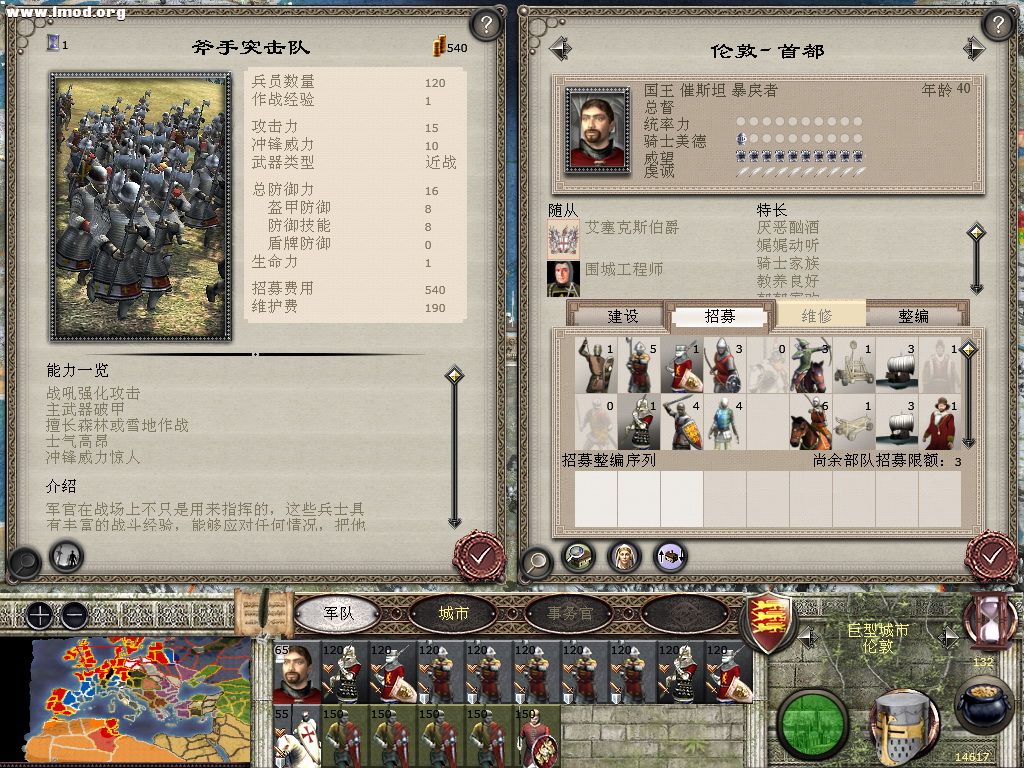The image size is (1024, 768).
Task: Click down arrow of unit description scrollbar
Action: (455, 520)
